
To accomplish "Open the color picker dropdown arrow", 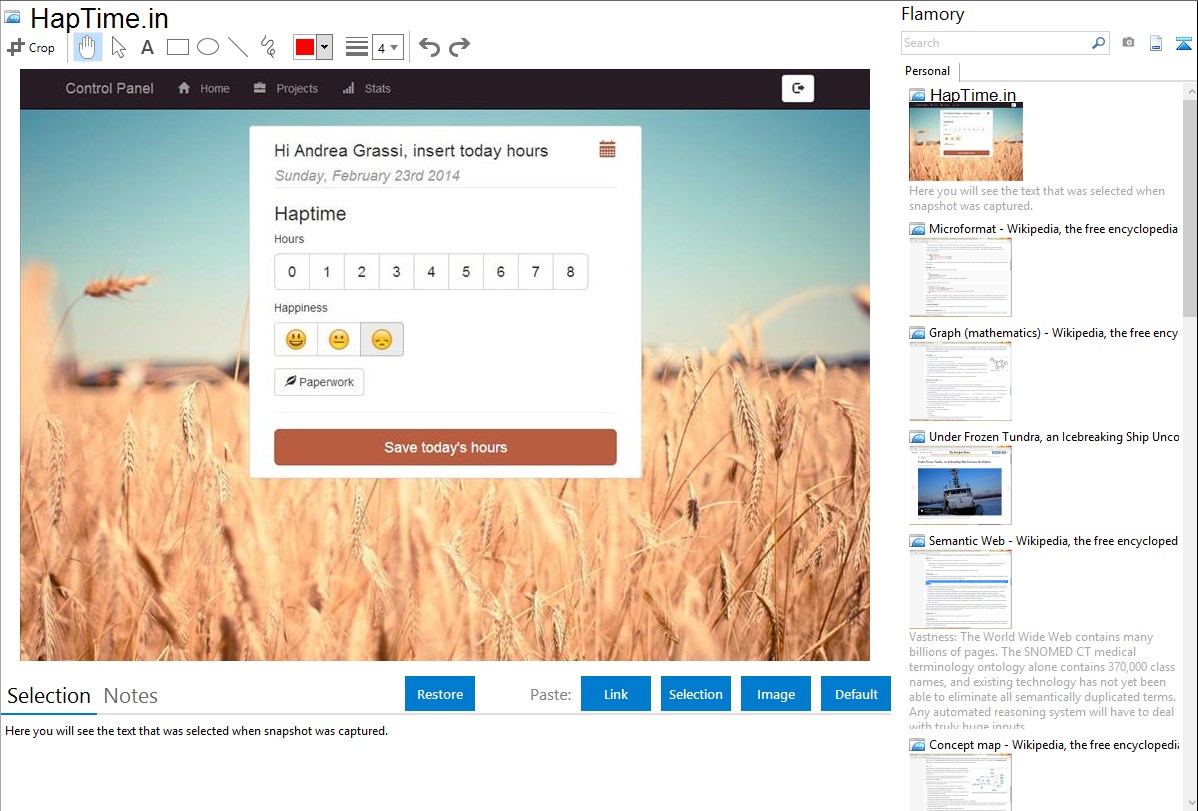I will pyautogui.click(x=325, y=47).
